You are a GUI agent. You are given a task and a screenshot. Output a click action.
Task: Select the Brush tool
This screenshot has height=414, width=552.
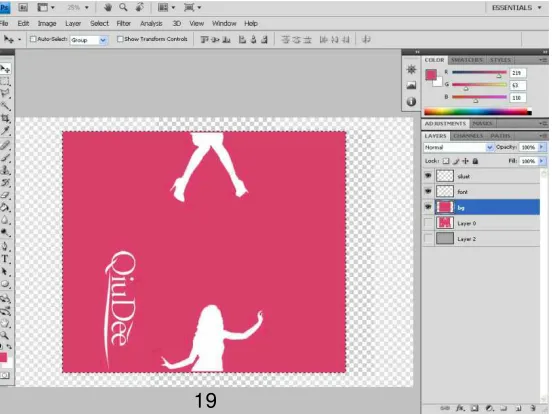pos(5,157)
